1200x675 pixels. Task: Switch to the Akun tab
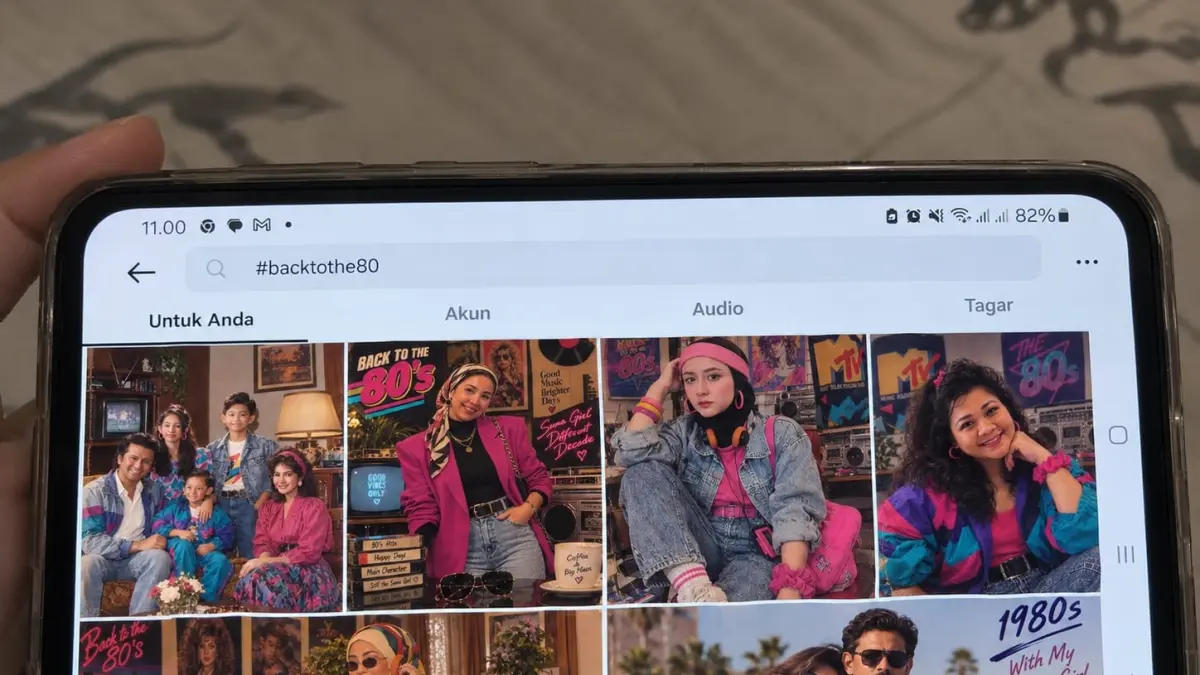click(x=468, y=313)
